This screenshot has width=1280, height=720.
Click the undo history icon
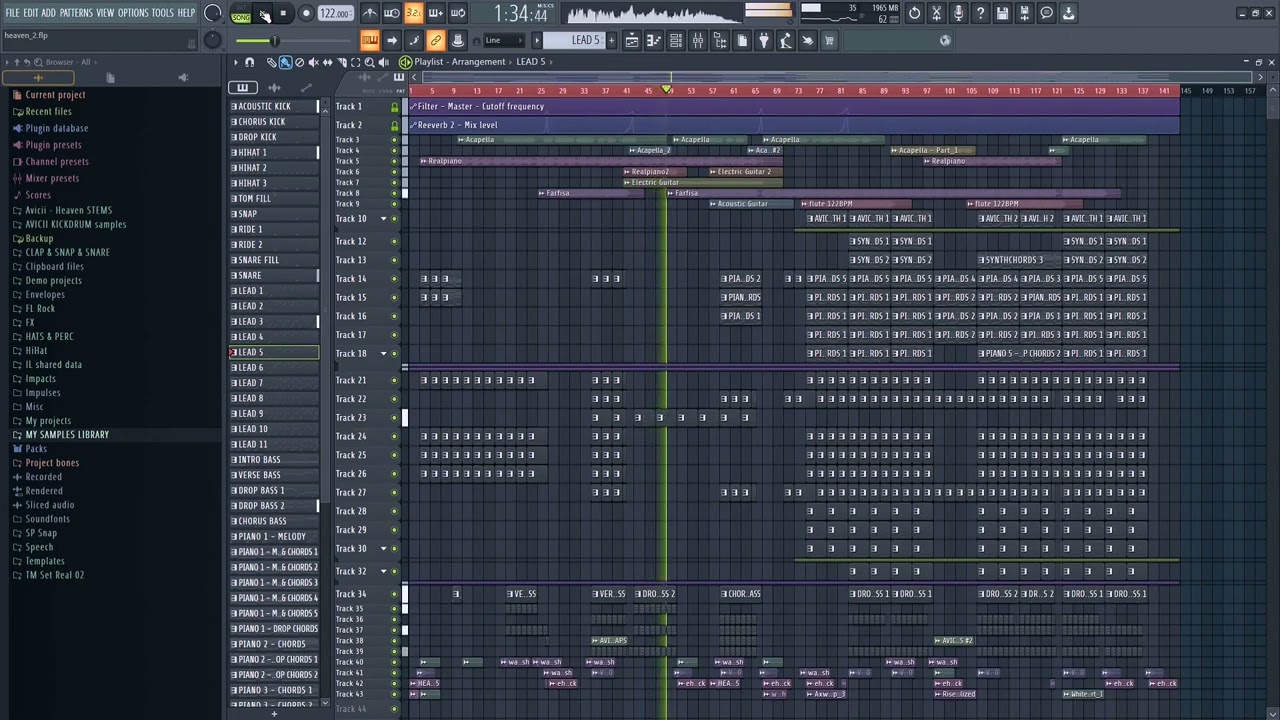tap(914, 13)
